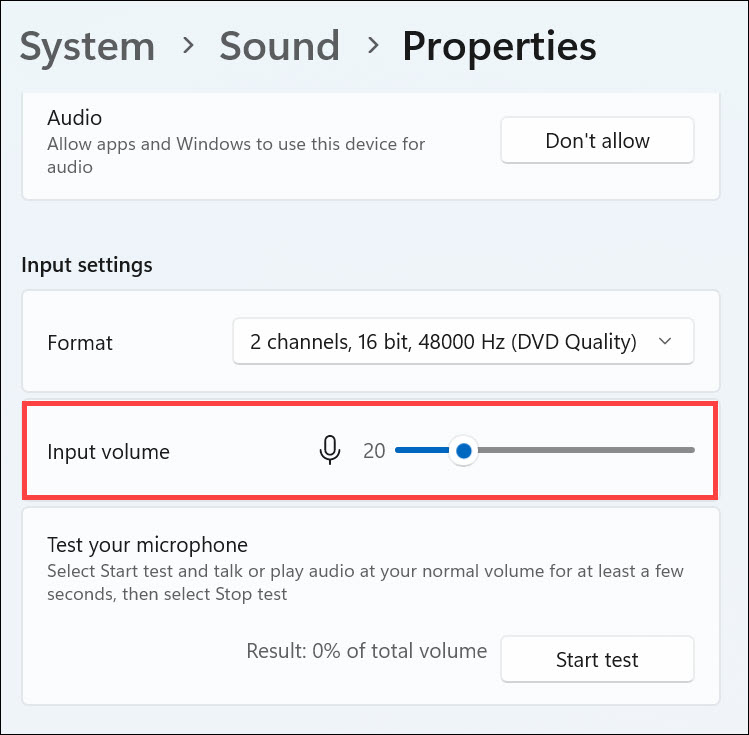
Task: Navigate to Sound in the breadcrumb
Action: click(x=279, y=46)
